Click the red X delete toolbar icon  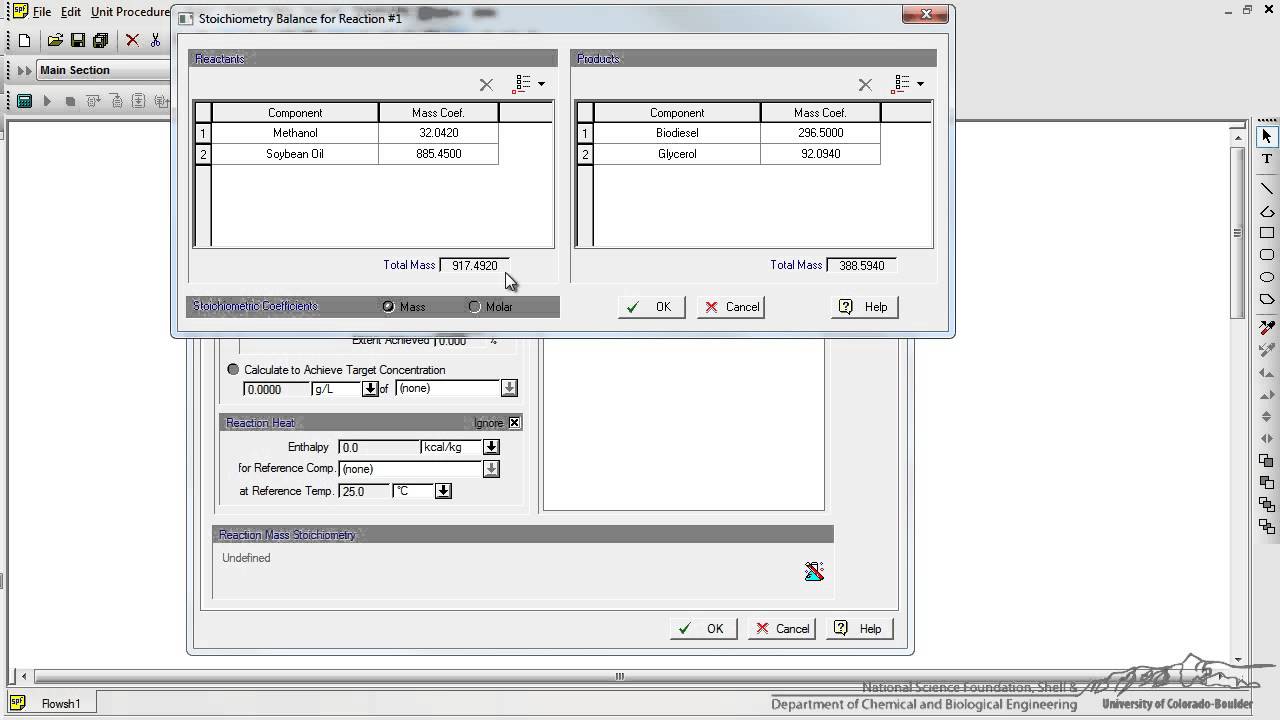click(x=132, y=41)
